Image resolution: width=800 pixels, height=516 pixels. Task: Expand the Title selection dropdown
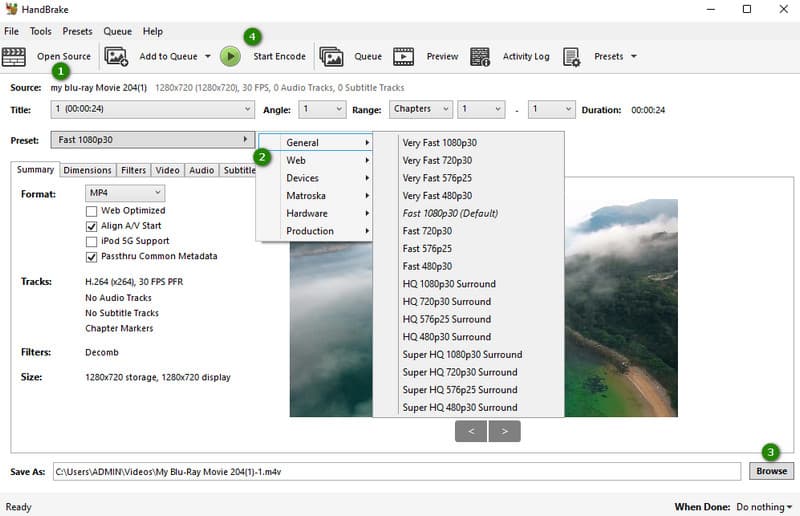[x=152, y=109]
